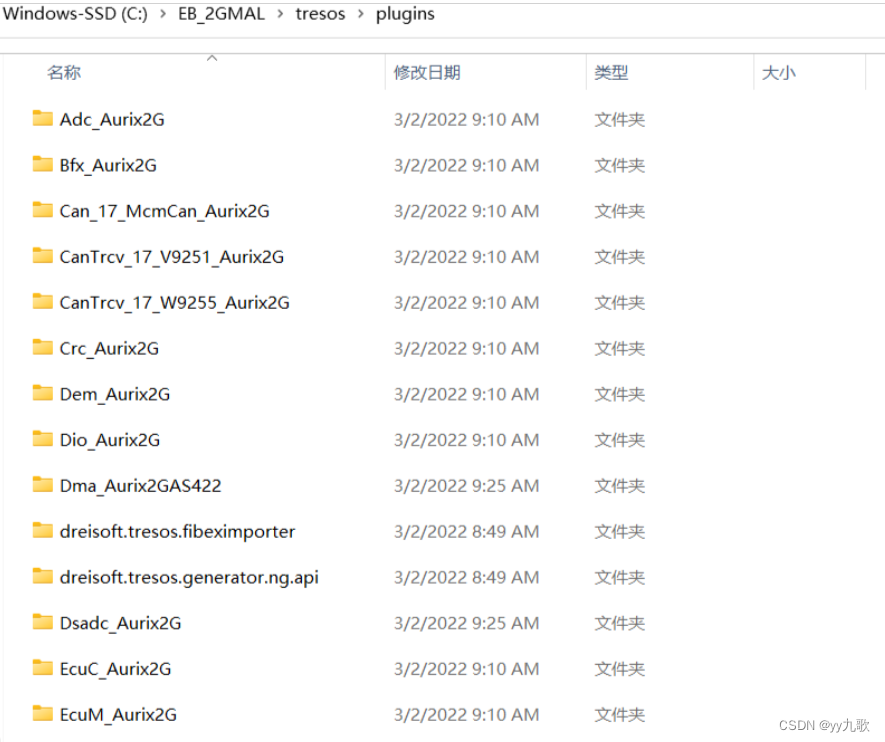Click the modified date of Dio_Aurix2G
Image resolution: width=885 pixels, height=742 pixels.
[x=466, y=440]
